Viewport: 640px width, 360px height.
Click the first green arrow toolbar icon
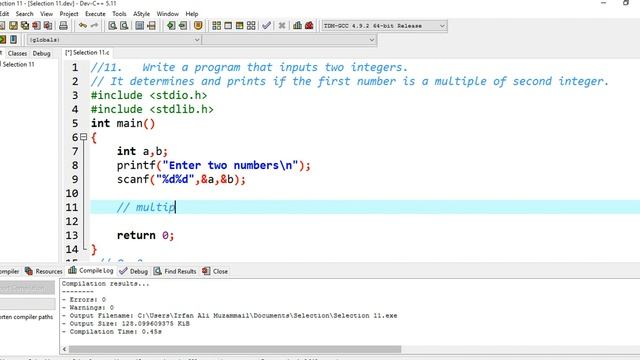pos(171,26)
